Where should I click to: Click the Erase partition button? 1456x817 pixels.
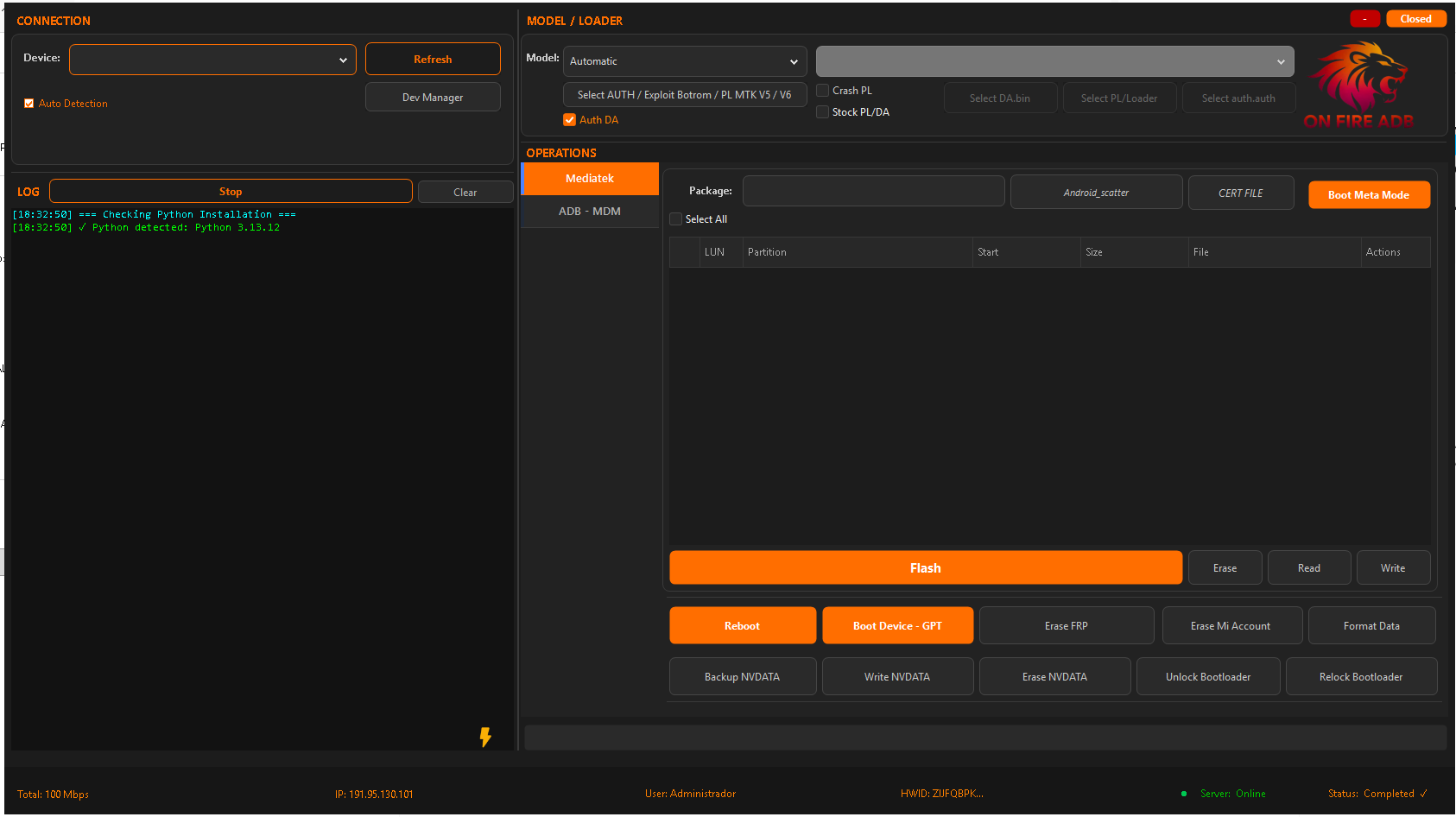pos(1225,568)
